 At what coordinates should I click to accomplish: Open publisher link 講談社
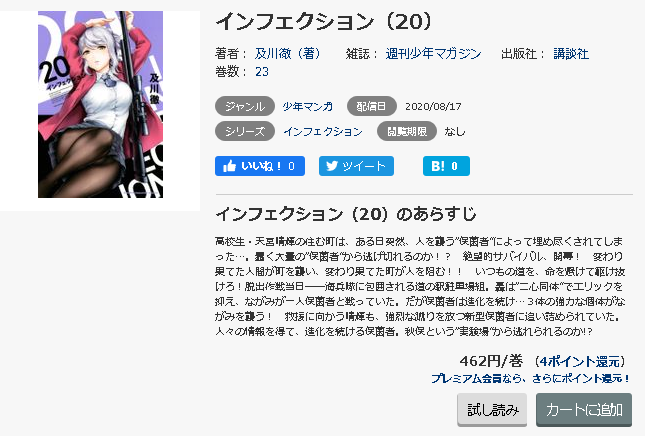[571, 53]
